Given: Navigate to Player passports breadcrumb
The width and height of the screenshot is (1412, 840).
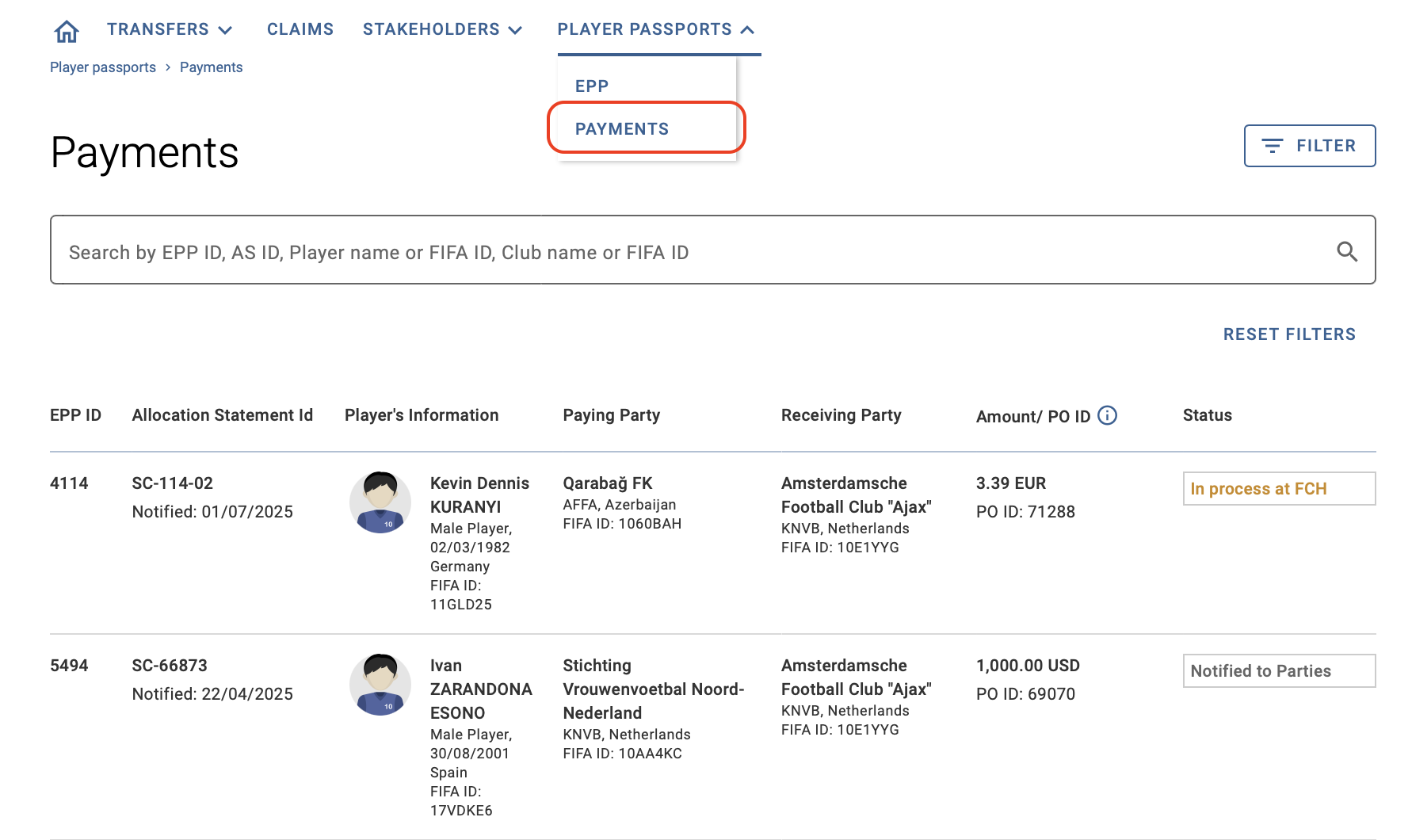Looking at the screenshot, I should pos(103,67).
